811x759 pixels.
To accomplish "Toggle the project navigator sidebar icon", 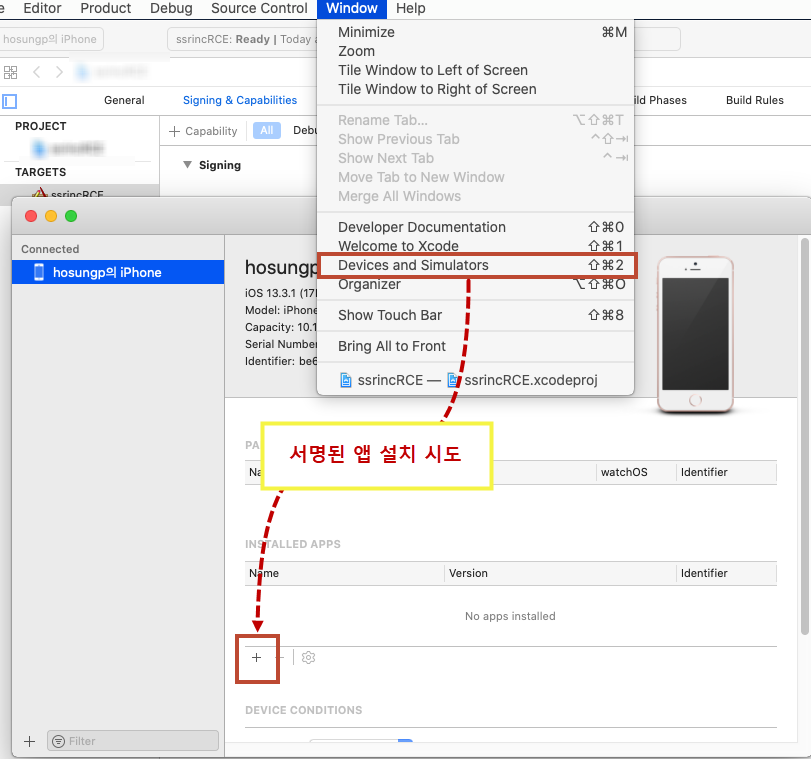I will pos(9,101).
